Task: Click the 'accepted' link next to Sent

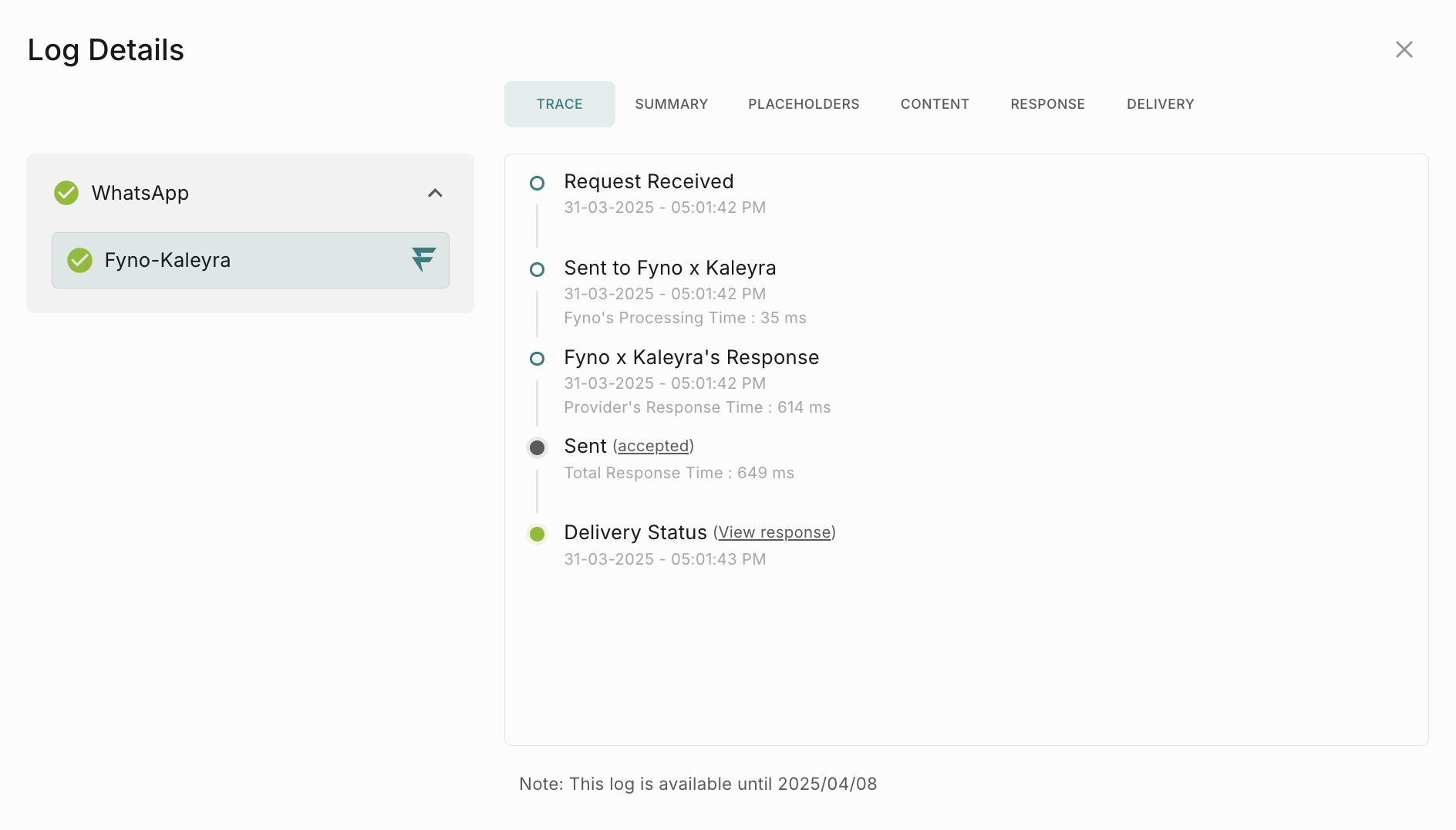Action: (653, 447)
